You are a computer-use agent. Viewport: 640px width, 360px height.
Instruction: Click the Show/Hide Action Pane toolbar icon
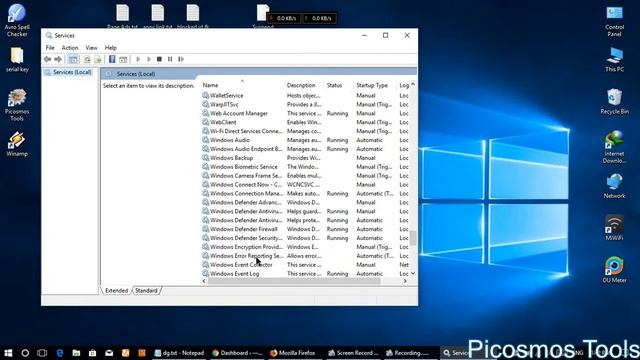[x=123, y=59]
